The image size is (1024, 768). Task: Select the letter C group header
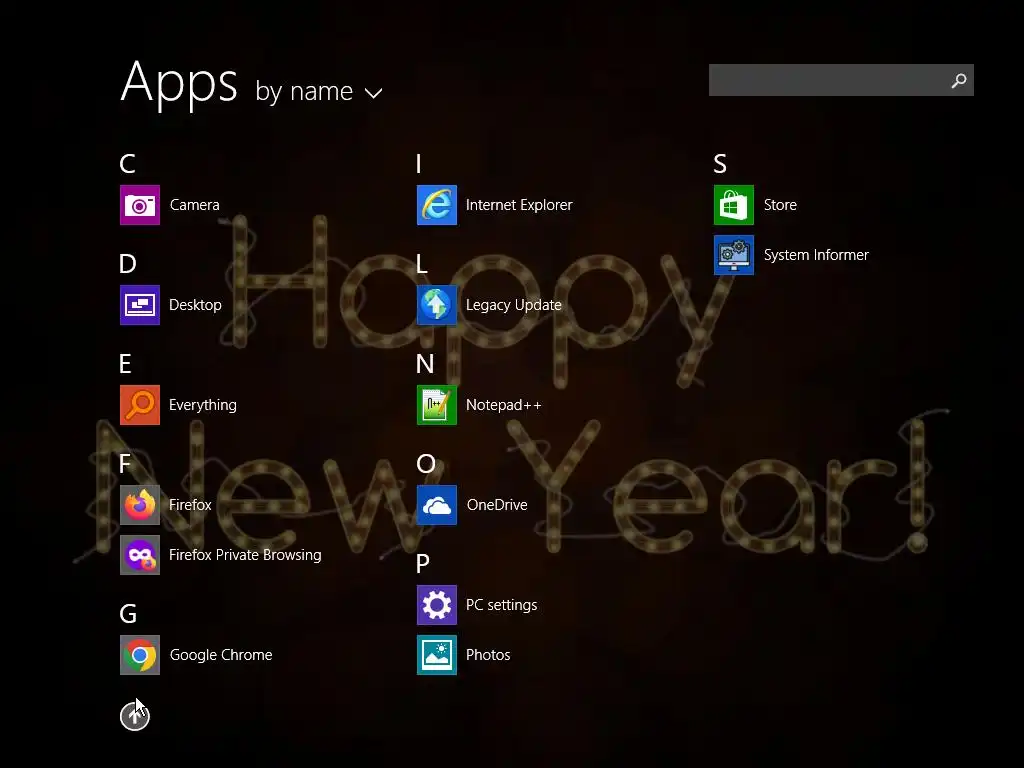[127, 164]
